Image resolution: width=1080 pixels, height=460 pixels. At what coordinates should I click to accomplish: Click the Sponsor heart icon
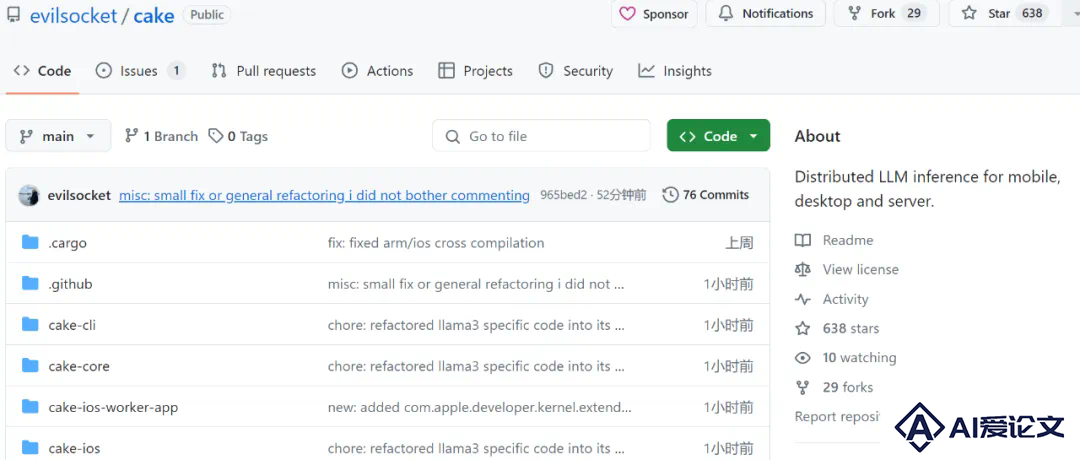pos(627,14)
